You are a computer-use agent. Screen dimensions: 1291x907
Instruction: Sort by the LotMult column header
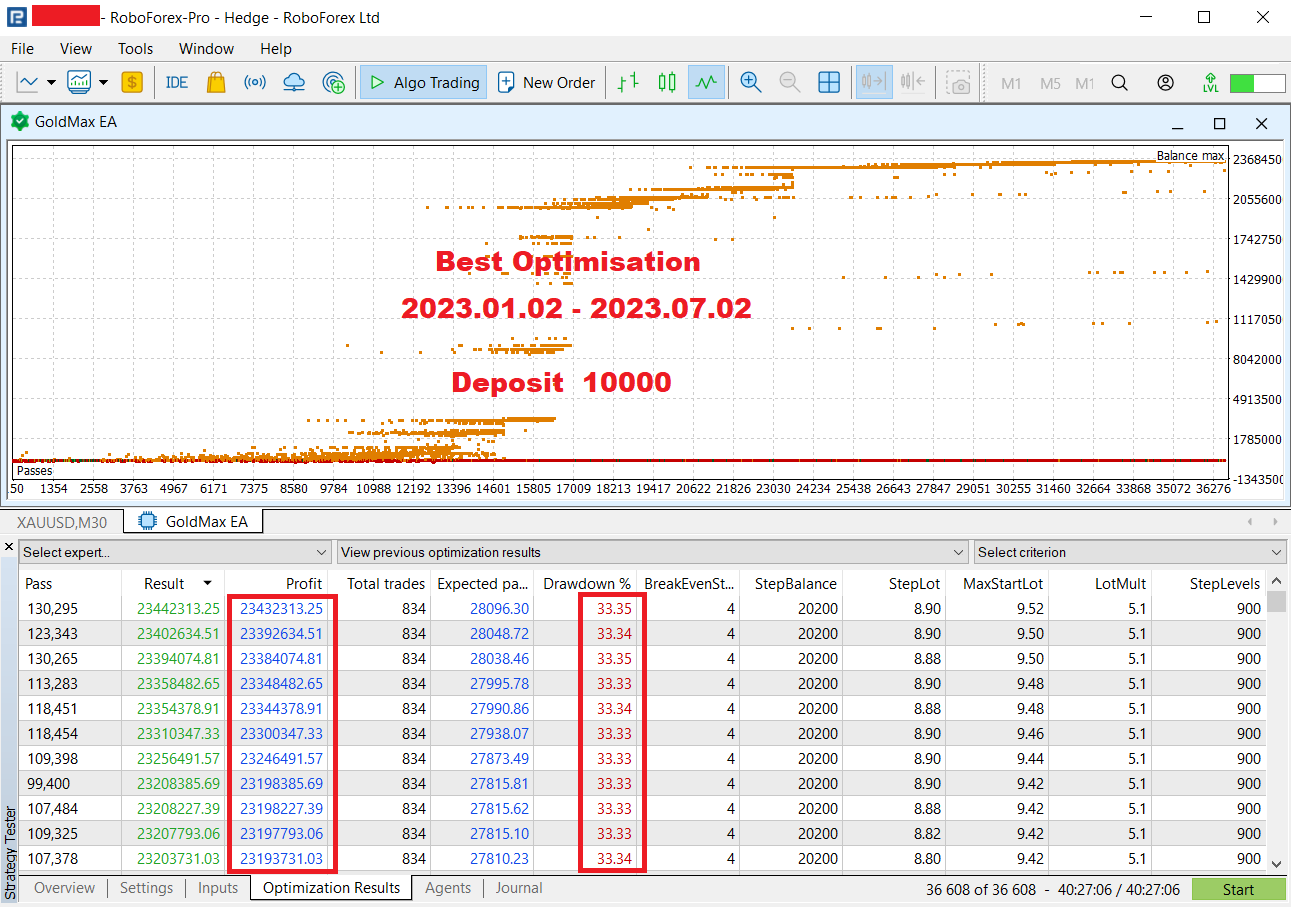tap(1099, 584)
